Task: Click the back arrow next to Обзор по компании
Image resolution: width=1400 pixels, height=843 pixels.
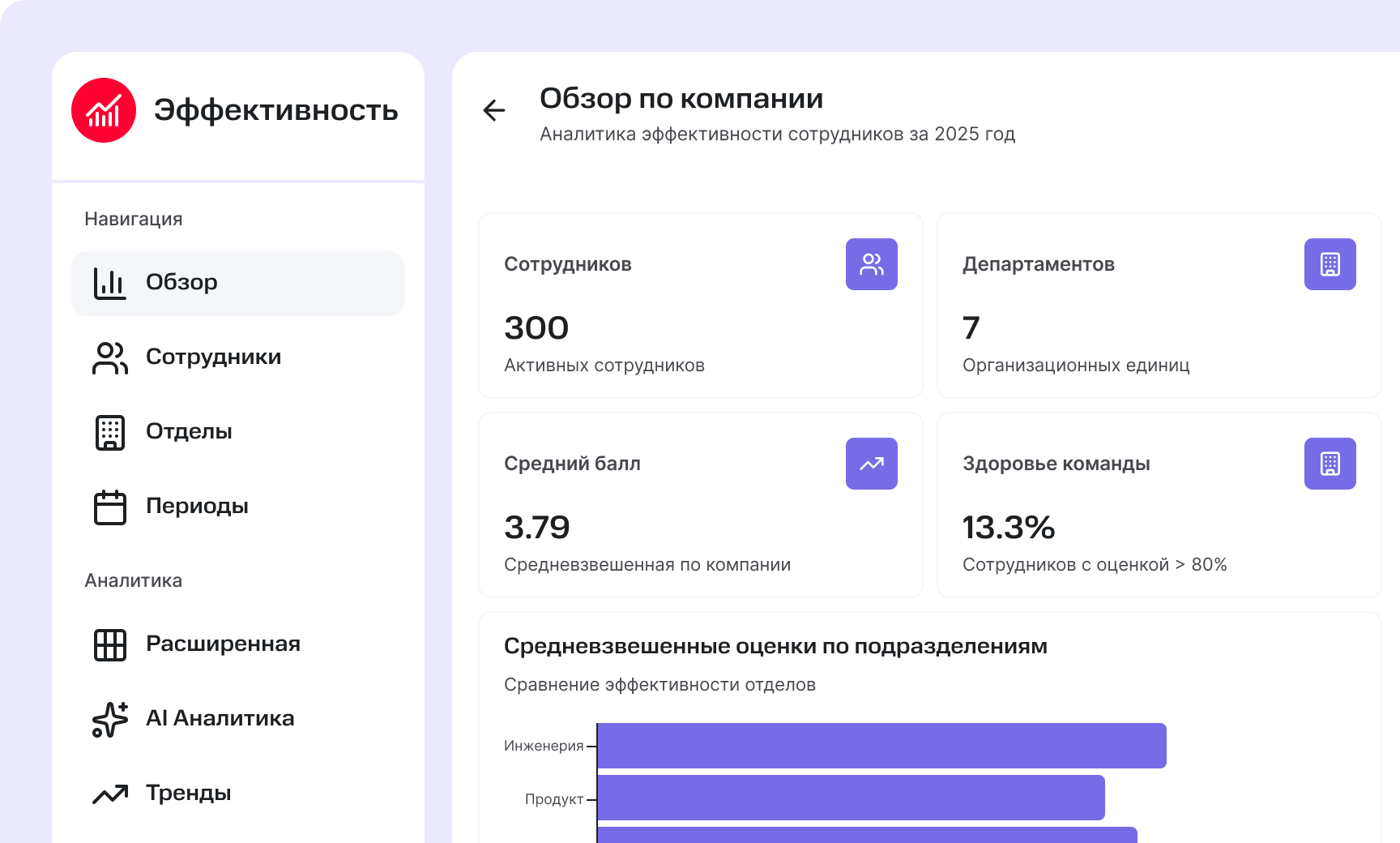Action: (493, 110)
